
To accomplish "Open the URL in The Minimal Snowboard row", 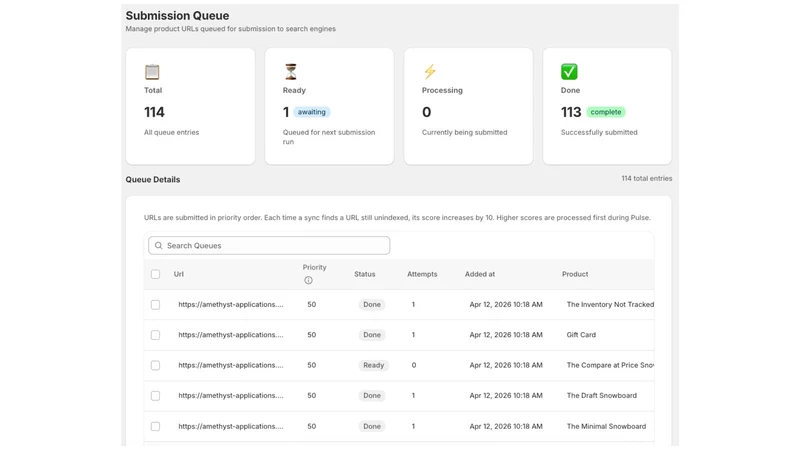I will tap(231, 426).
